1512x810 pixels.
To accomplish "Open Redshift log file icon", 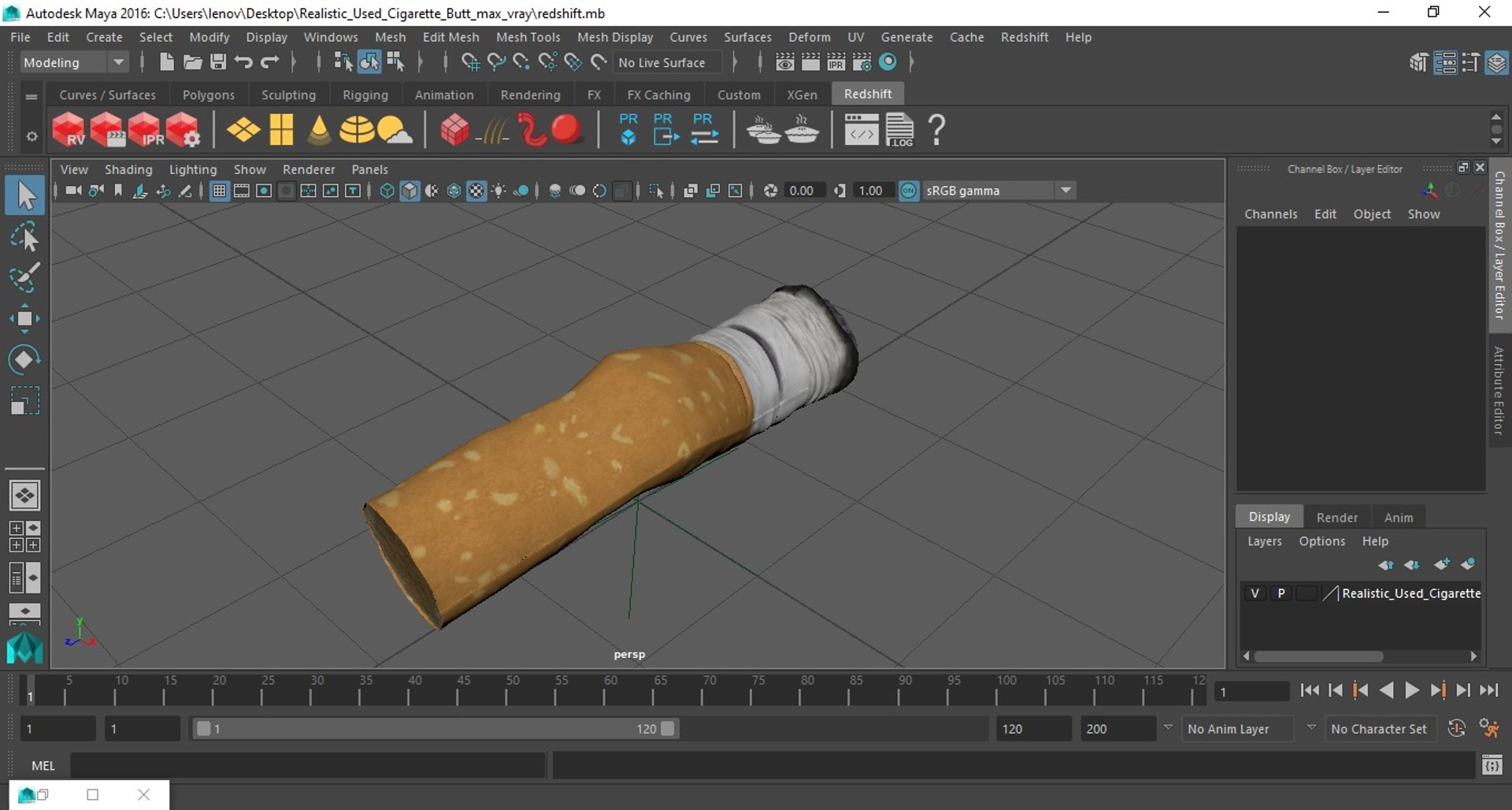I will (x=899, y=129).
